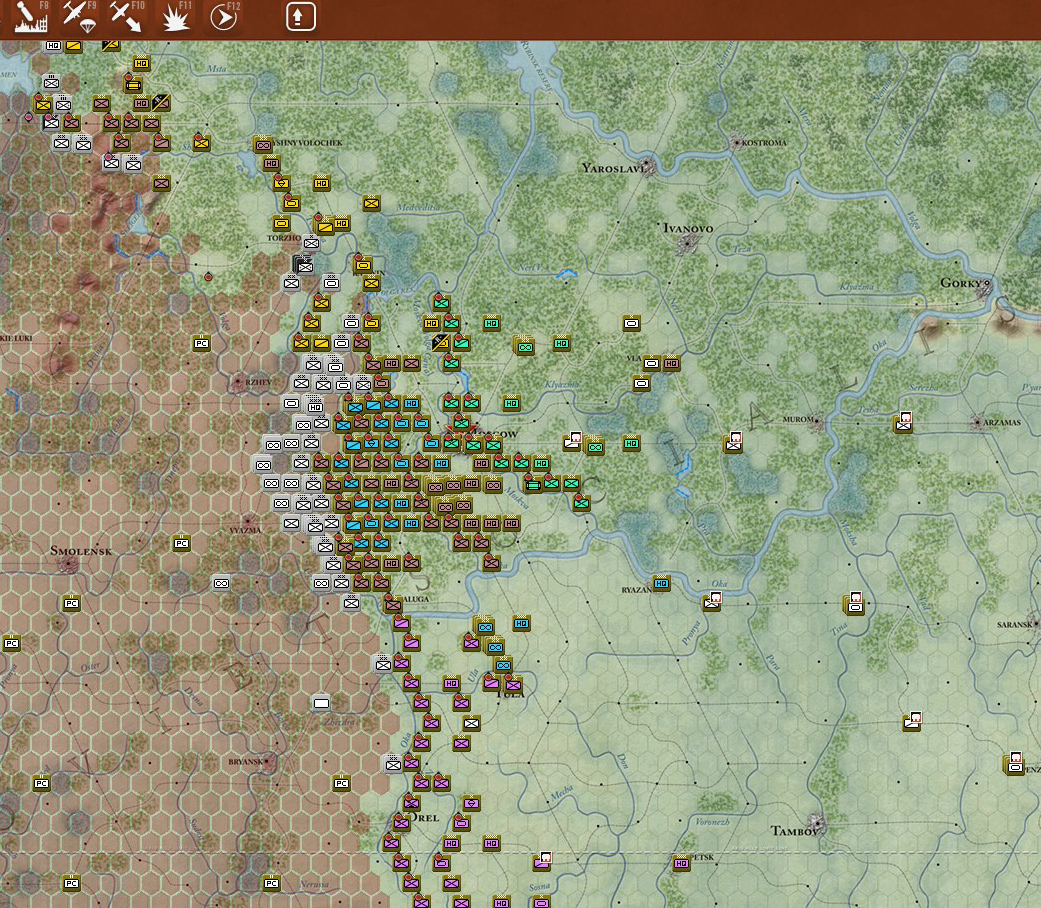The width and height of the screenshot is (1041, 908).
Task: Click the Saransk town label
Action: 1016,625
